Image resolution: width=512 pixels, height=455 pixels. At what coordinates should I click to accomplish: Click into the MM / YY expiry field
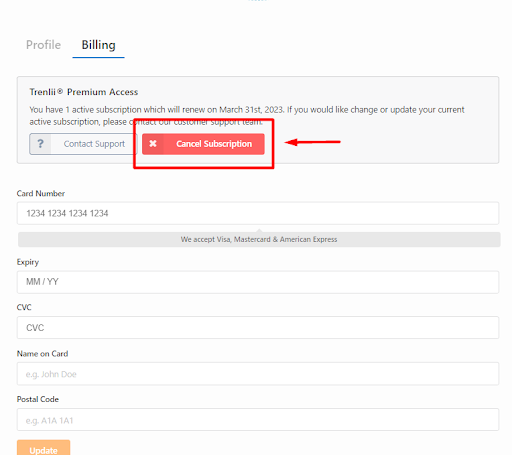258,282
